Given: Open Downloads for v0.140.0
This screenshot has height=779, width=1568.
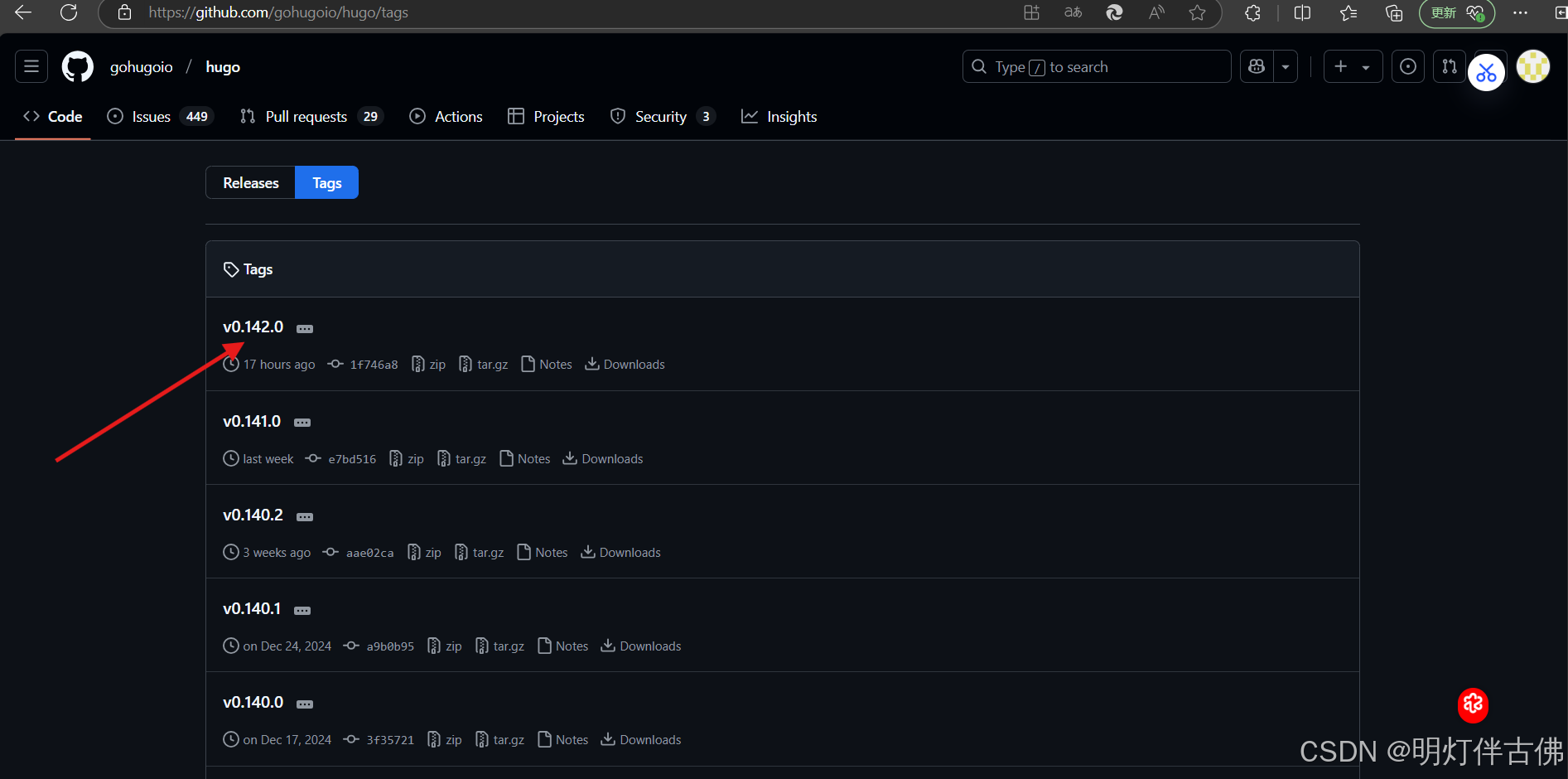Looking at the screenshot, I should point(641,739).
